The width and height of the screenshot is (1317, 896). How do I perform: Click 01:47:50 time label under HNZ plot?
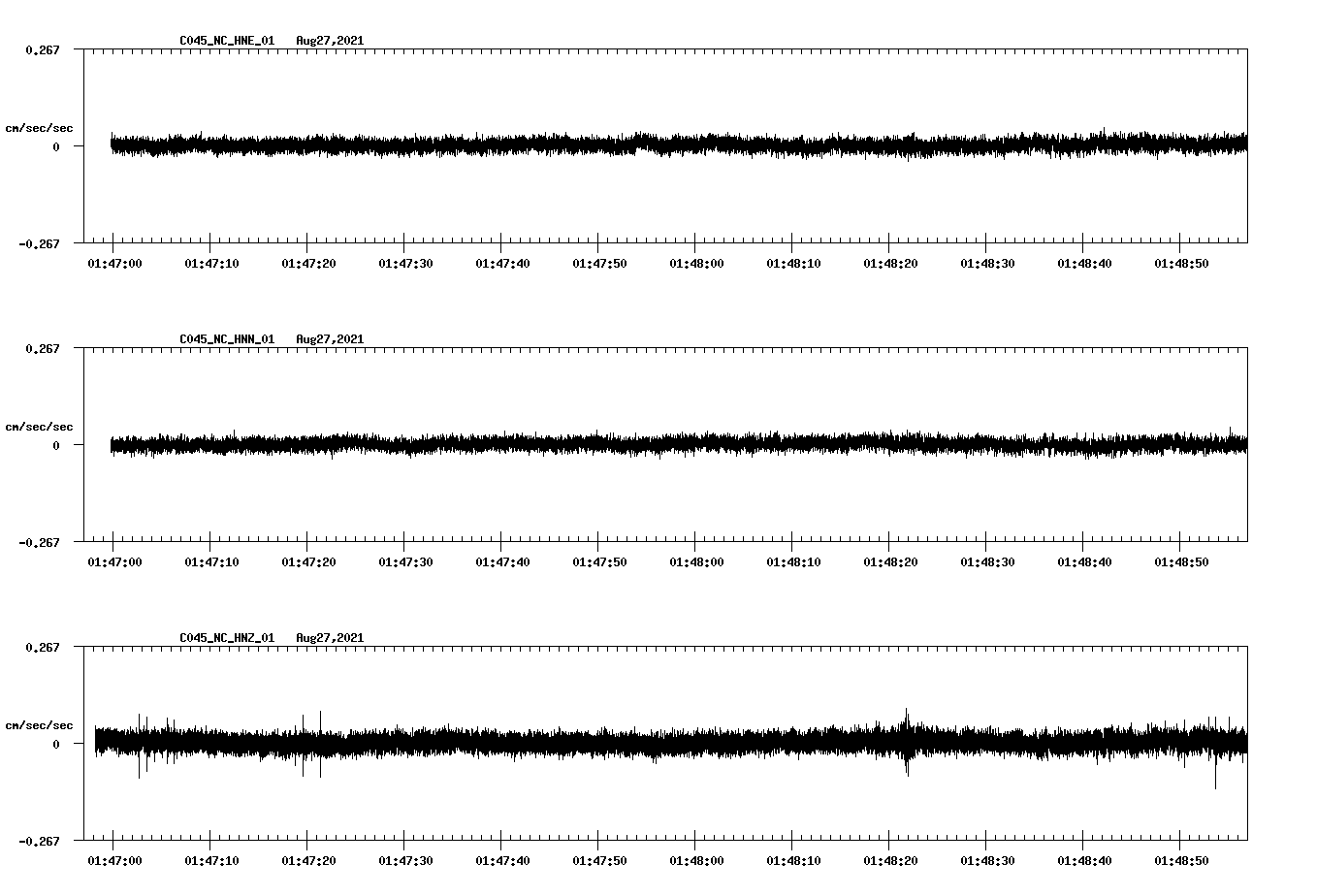tap(599, 860)
